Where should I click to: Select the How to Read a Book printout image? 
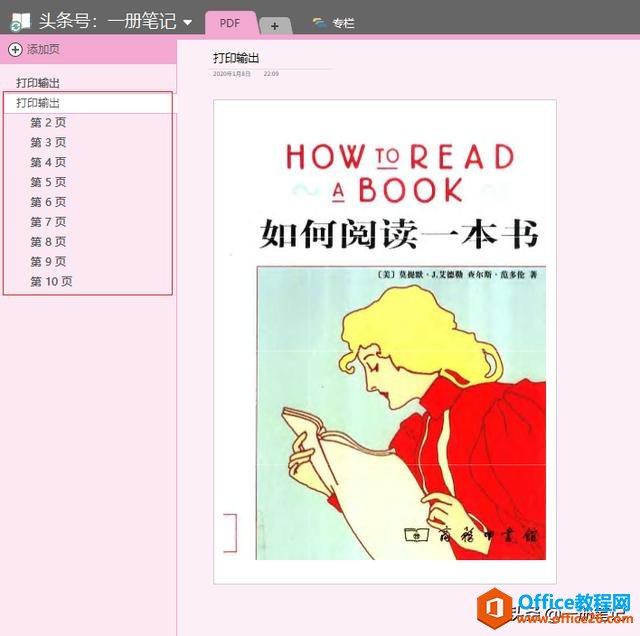[384, 342]
